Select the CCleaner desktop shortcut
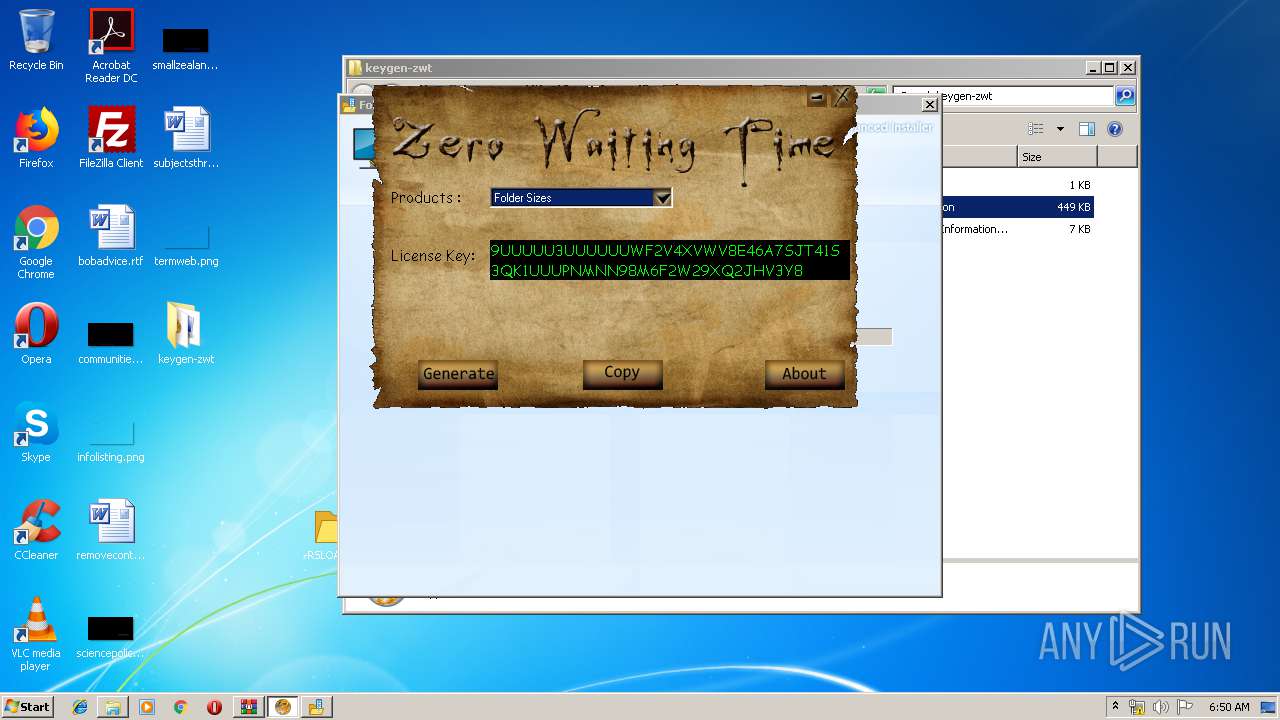1280x720 pixels. pos(36,530)
